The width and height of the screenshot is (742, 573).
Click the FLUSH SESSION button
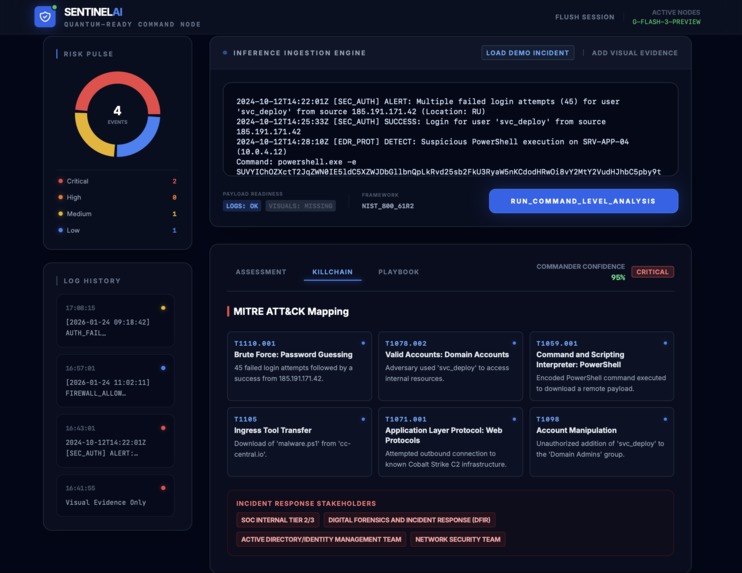pos(584,17)
